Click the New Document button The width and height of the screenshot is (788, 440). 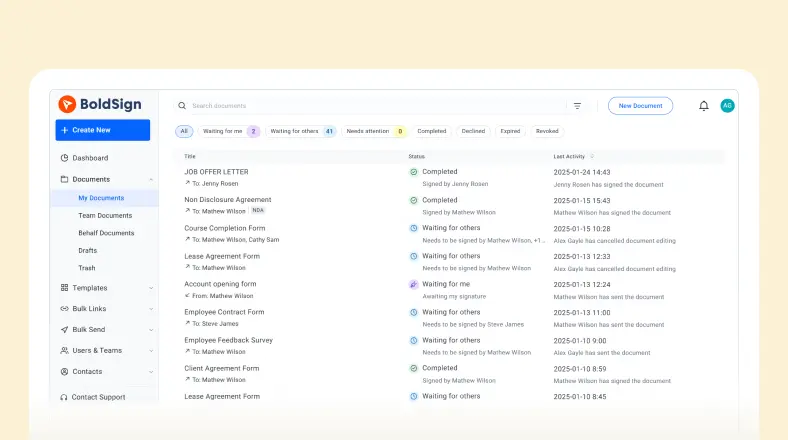click(640, 106)
